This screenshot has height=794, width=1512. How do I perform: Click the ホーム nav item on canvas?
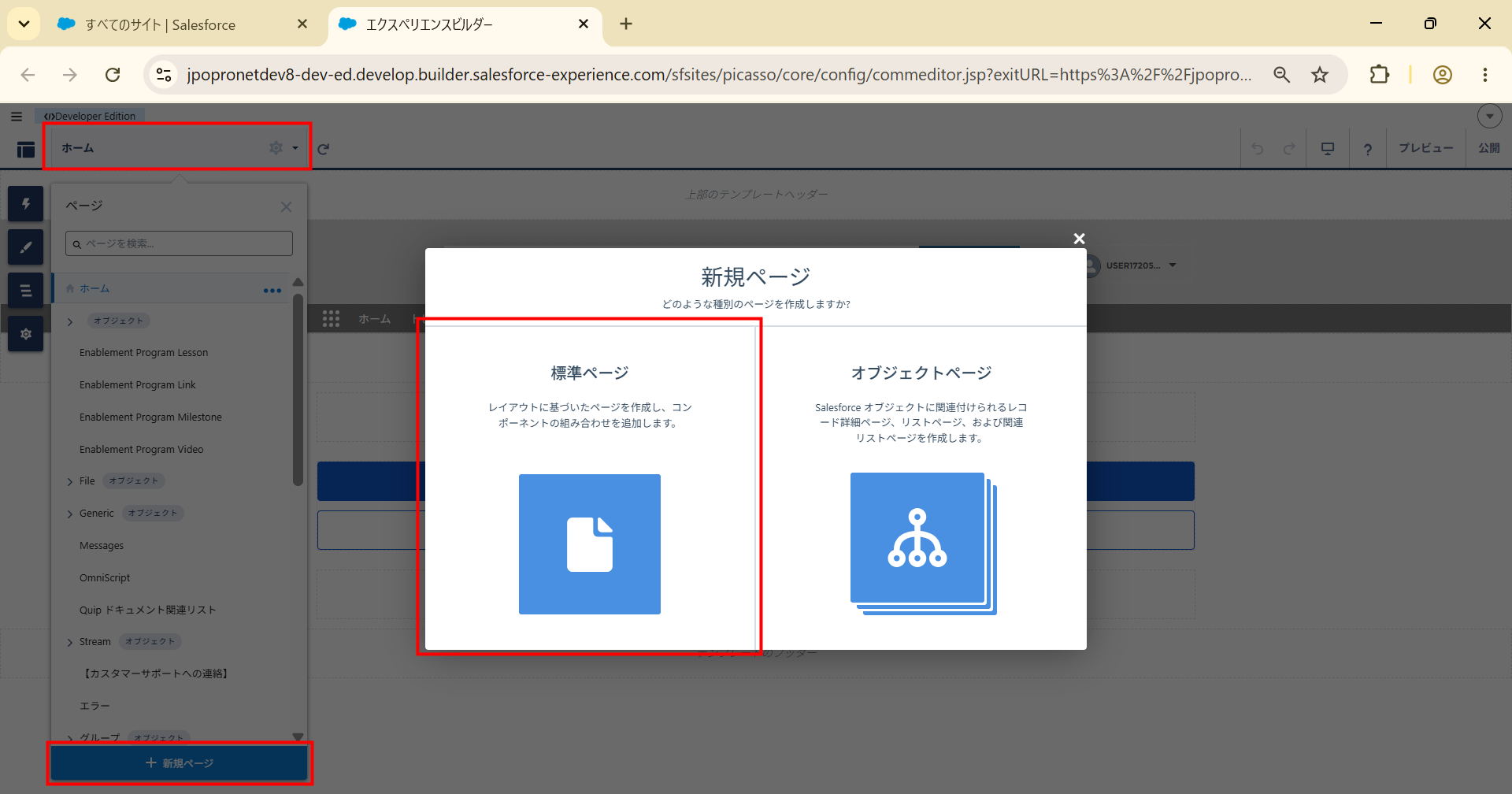click(x=374, y=319)
